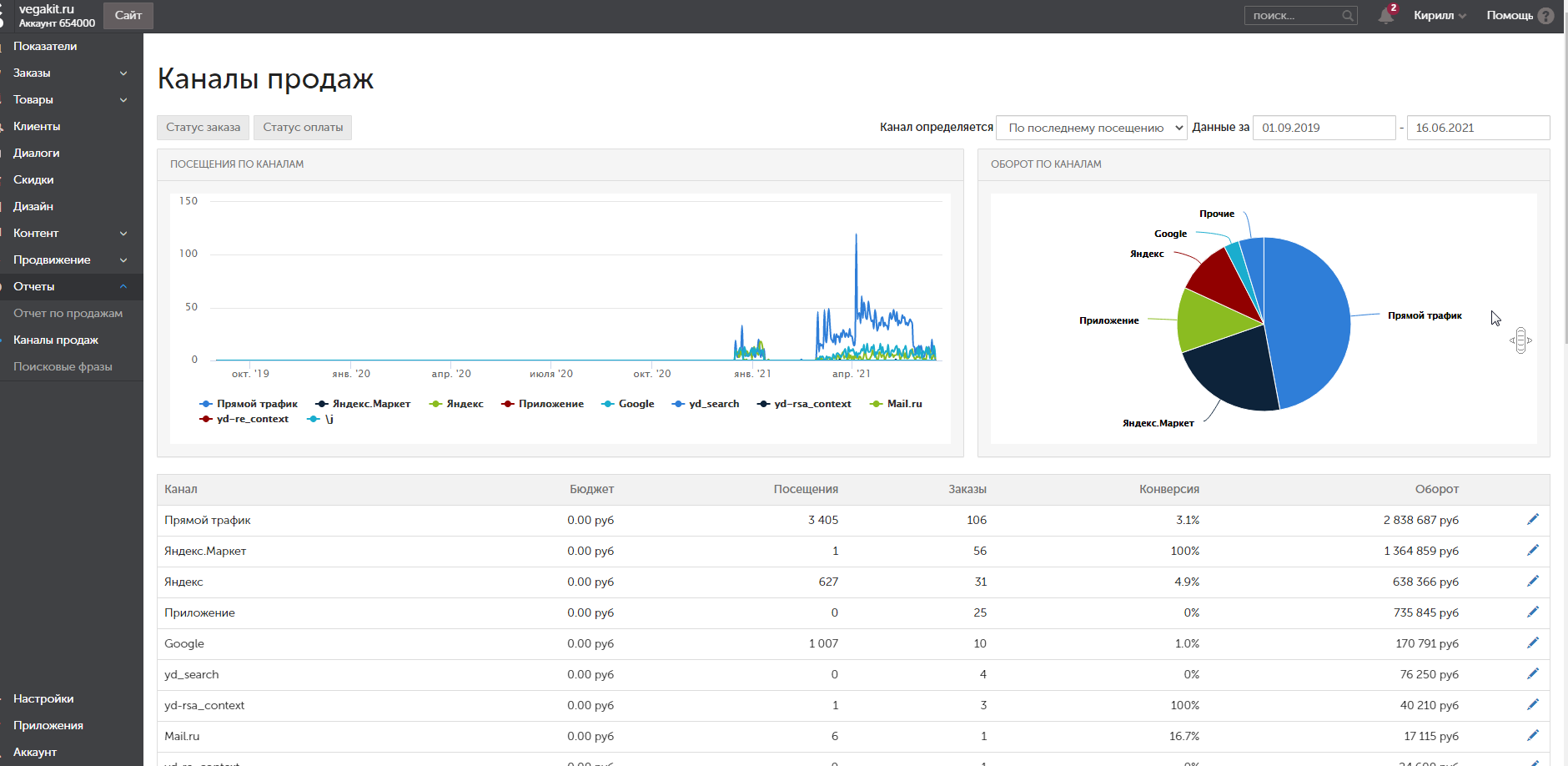Open Отчет по продажам report

[x=68, y=313]
